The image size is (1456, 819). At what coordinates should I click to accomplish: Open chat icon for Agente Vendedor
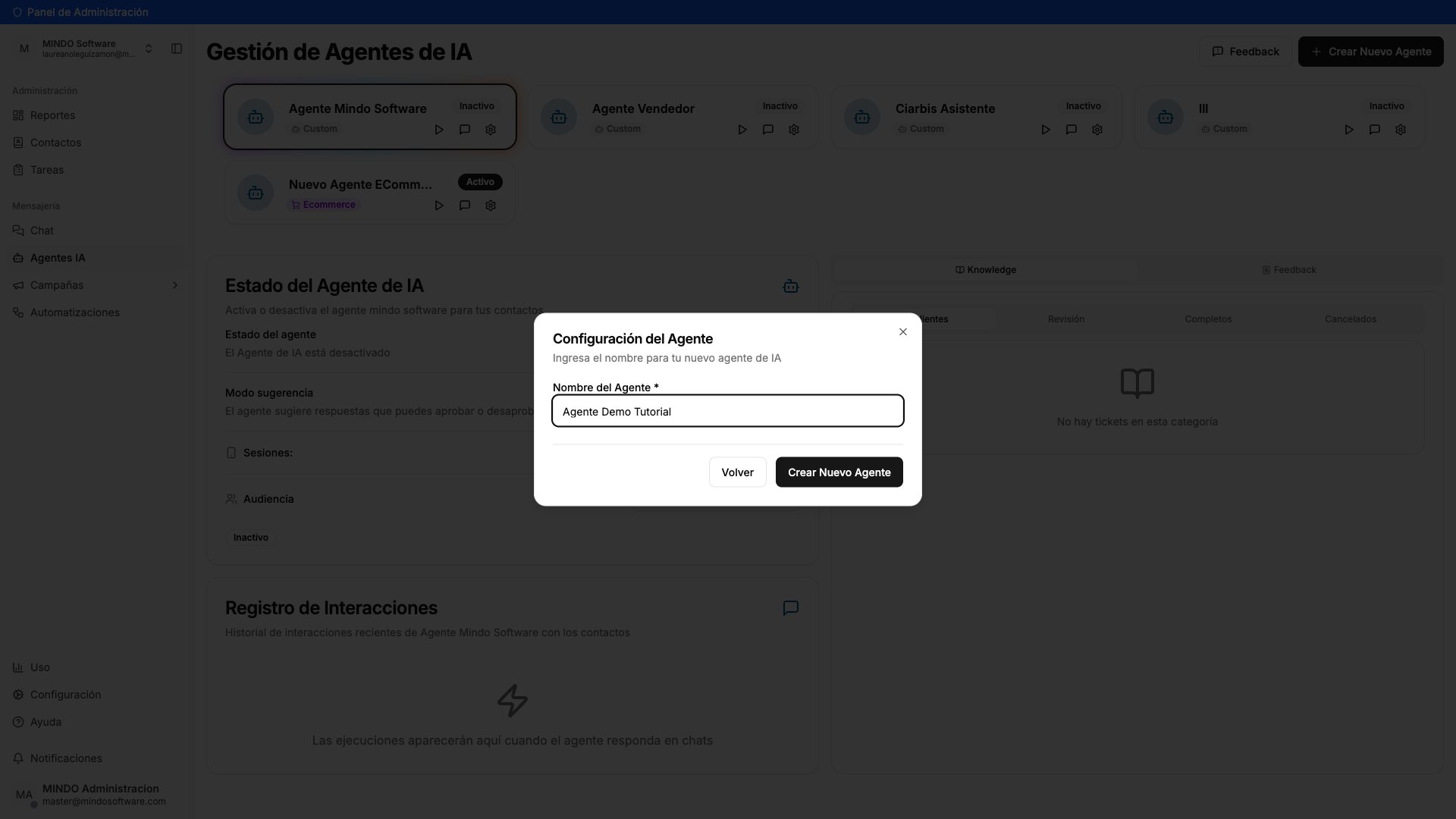(768, 130)
